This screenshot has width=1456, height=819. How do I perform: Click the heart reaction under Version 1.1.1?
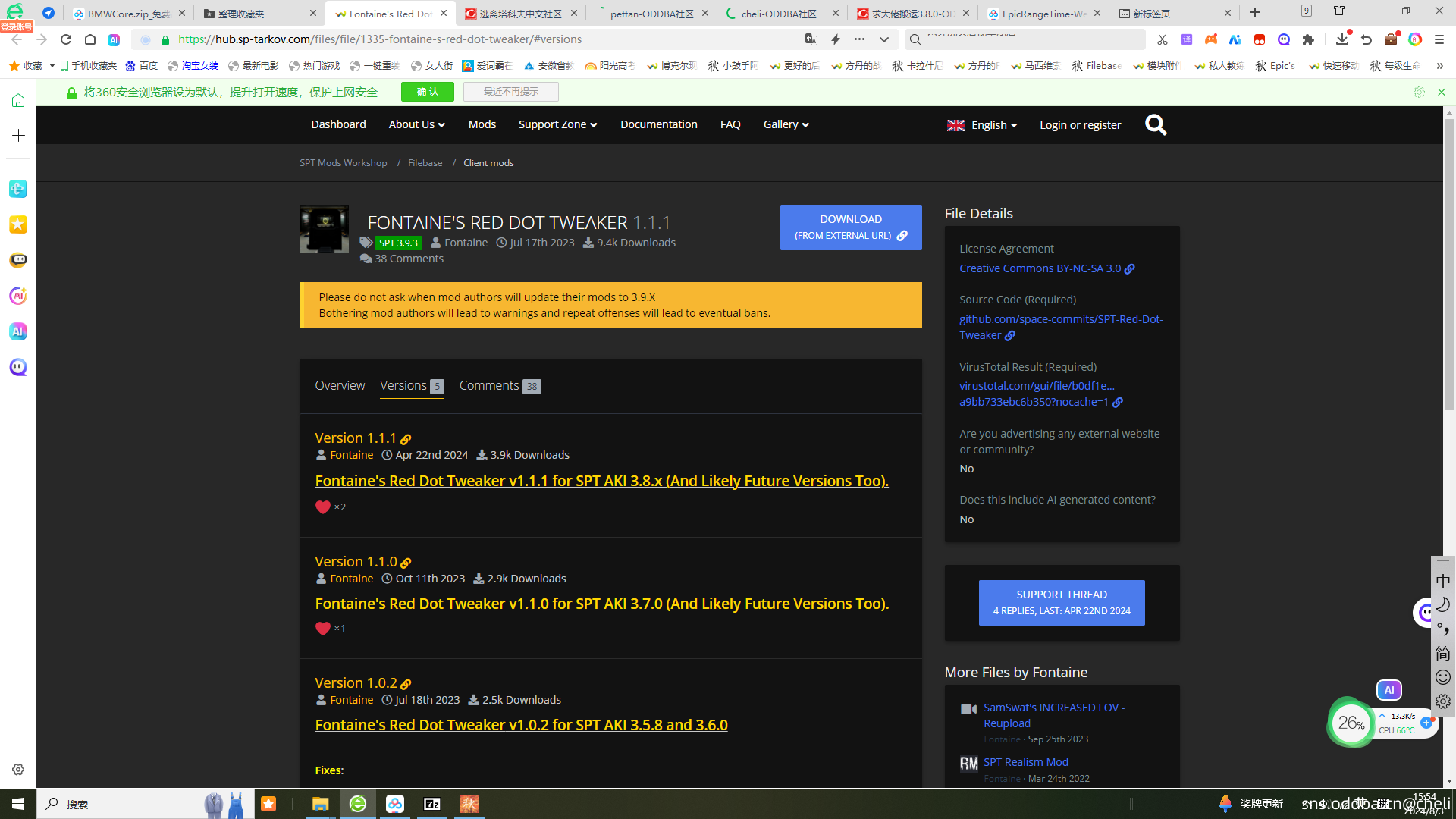pyautogui.click(x=323, y=507)
